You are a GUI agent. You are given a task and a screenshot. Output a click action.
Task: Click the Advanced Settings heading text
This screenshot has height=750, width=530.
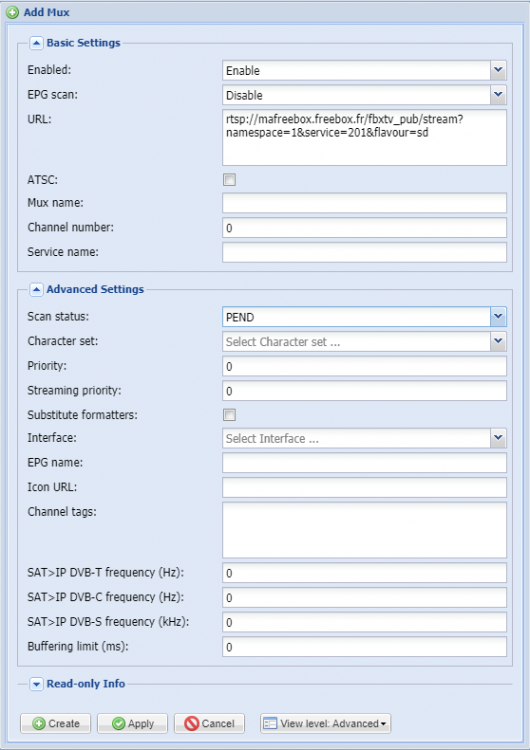tap(95, 289)
